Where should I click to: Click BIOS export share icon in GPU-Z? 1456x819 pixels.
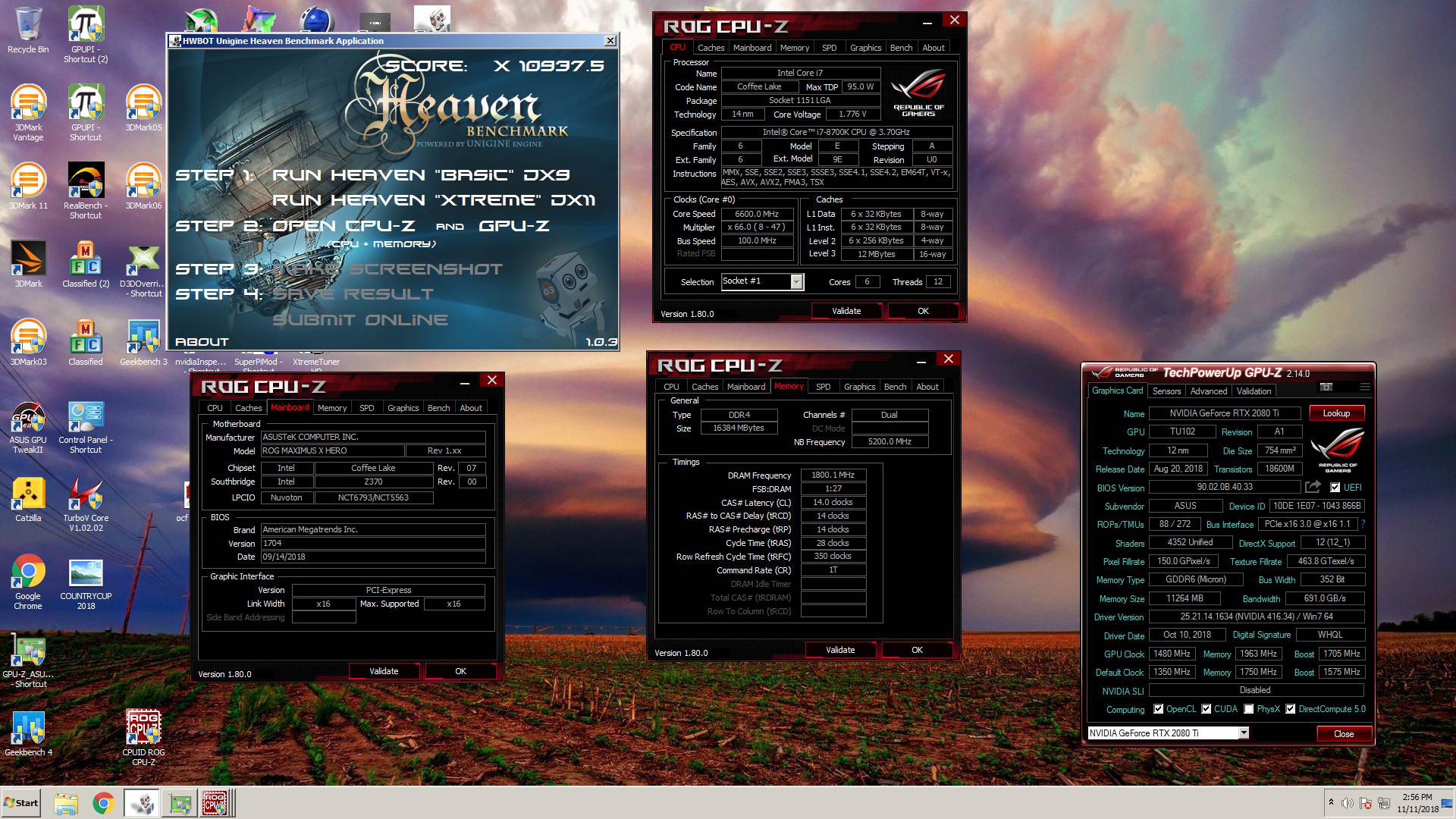coord(1313,487)
